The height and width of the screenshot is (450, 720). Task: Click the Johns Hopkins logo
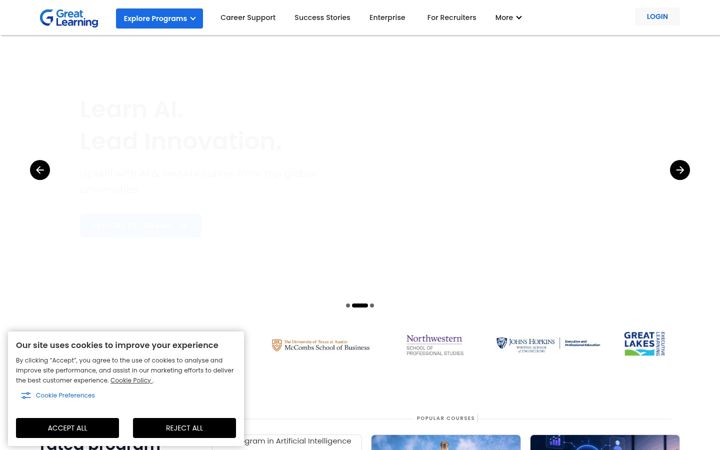(548, 344)
